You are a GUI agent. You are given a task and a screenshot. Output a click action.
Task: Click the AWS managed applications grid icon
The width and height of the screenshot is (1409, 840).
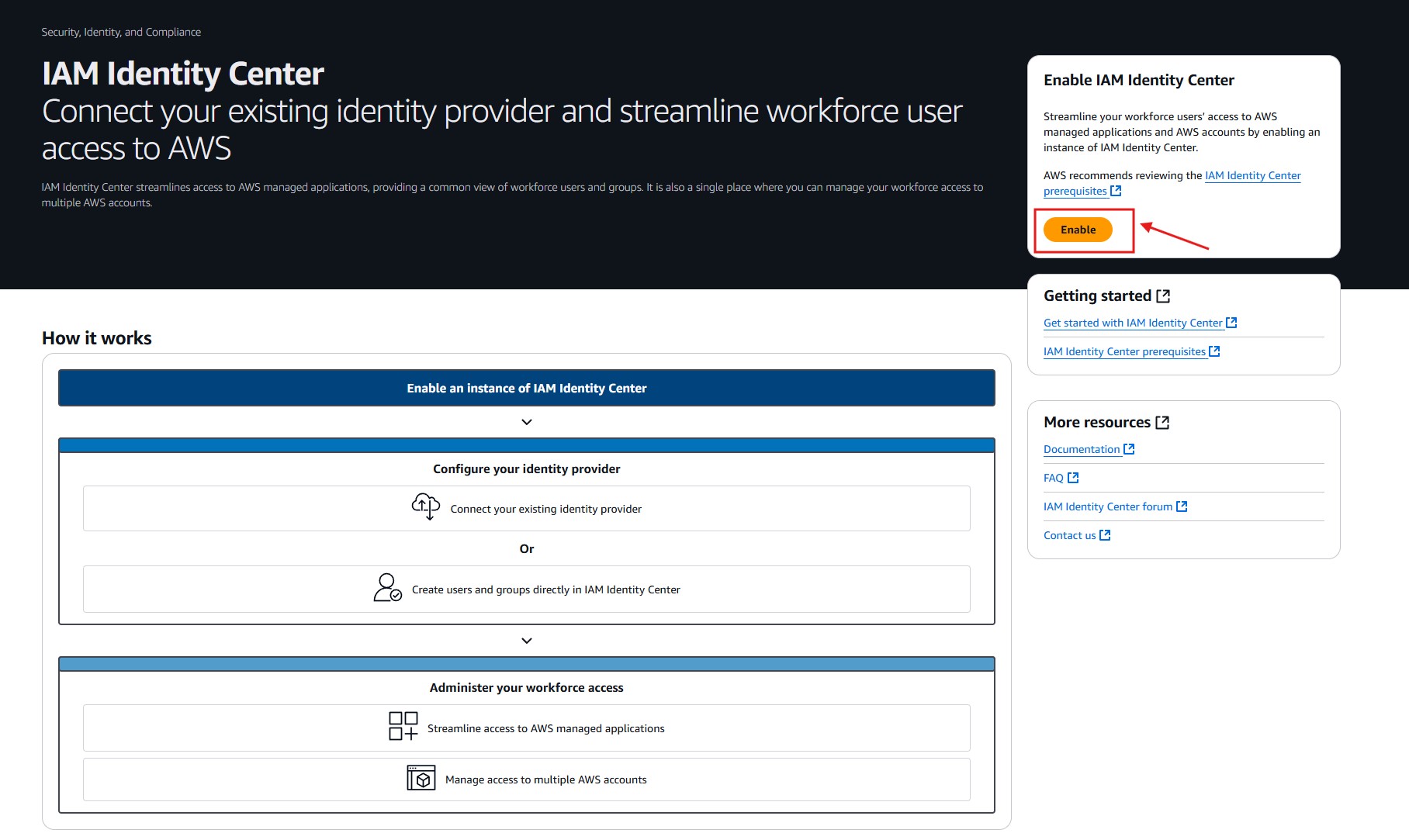pyautogui.click(x=403, y=726)
